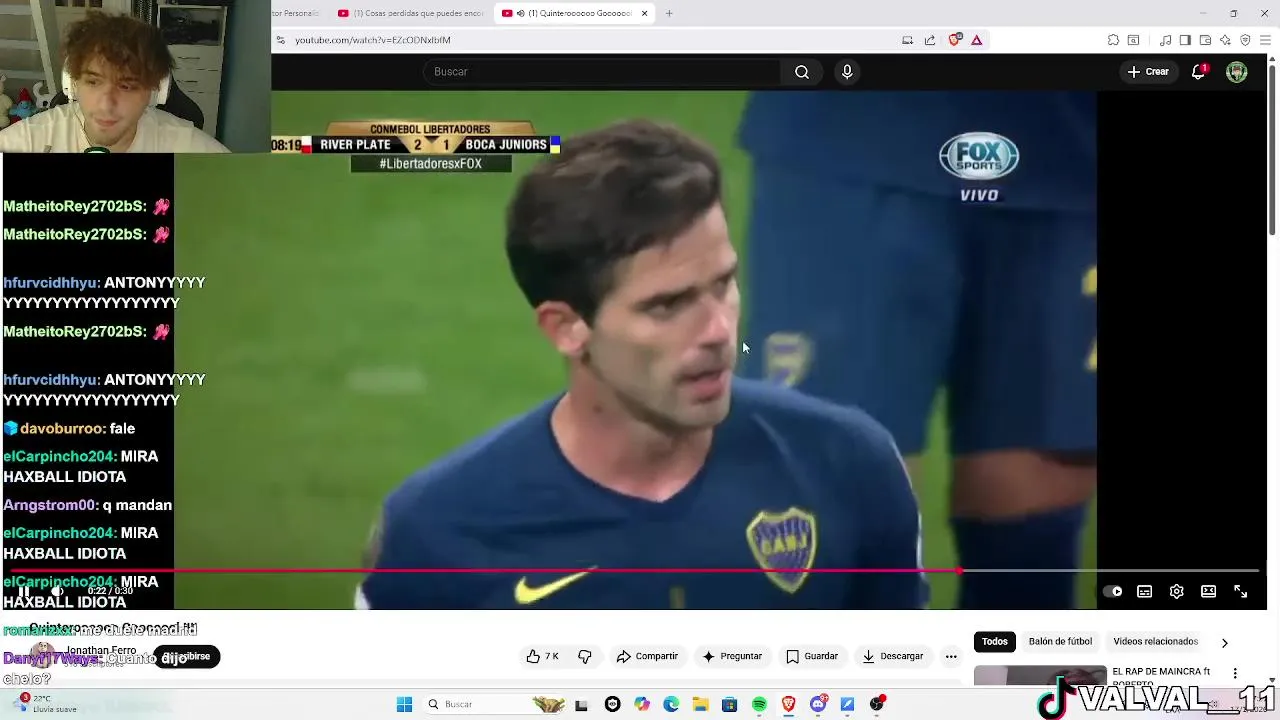
Task: Switch the player to theater mode
Action: click(1208, 592)
